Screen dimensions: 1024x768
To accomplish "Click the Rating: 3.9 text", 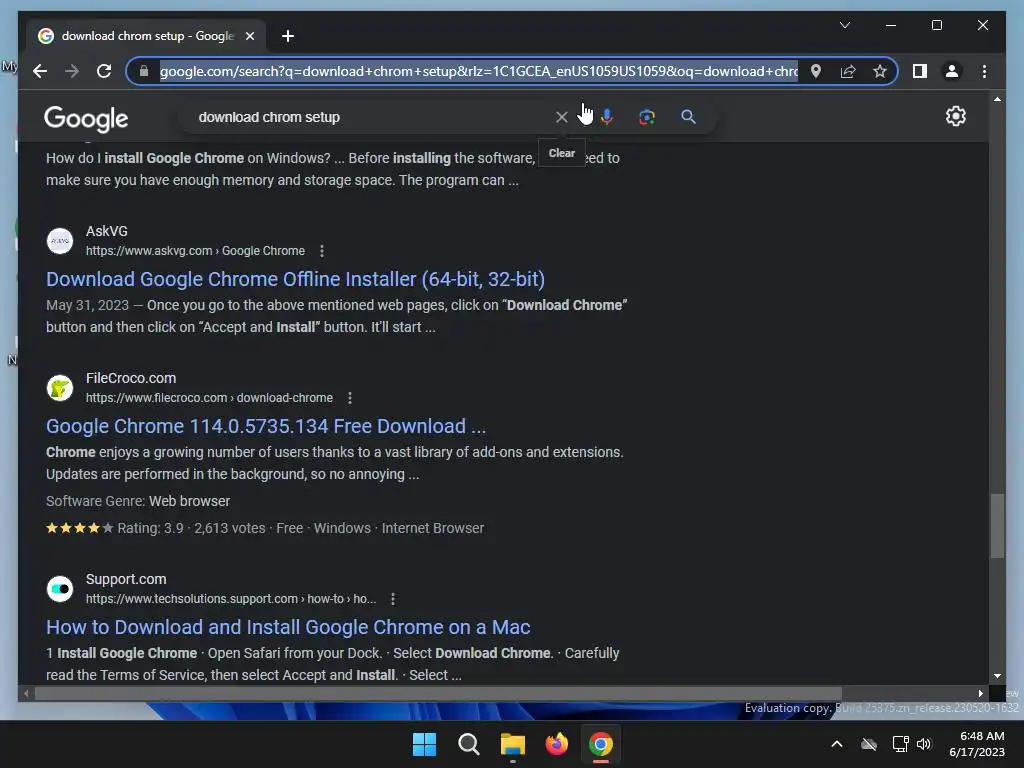I will [x=150, y=528].
